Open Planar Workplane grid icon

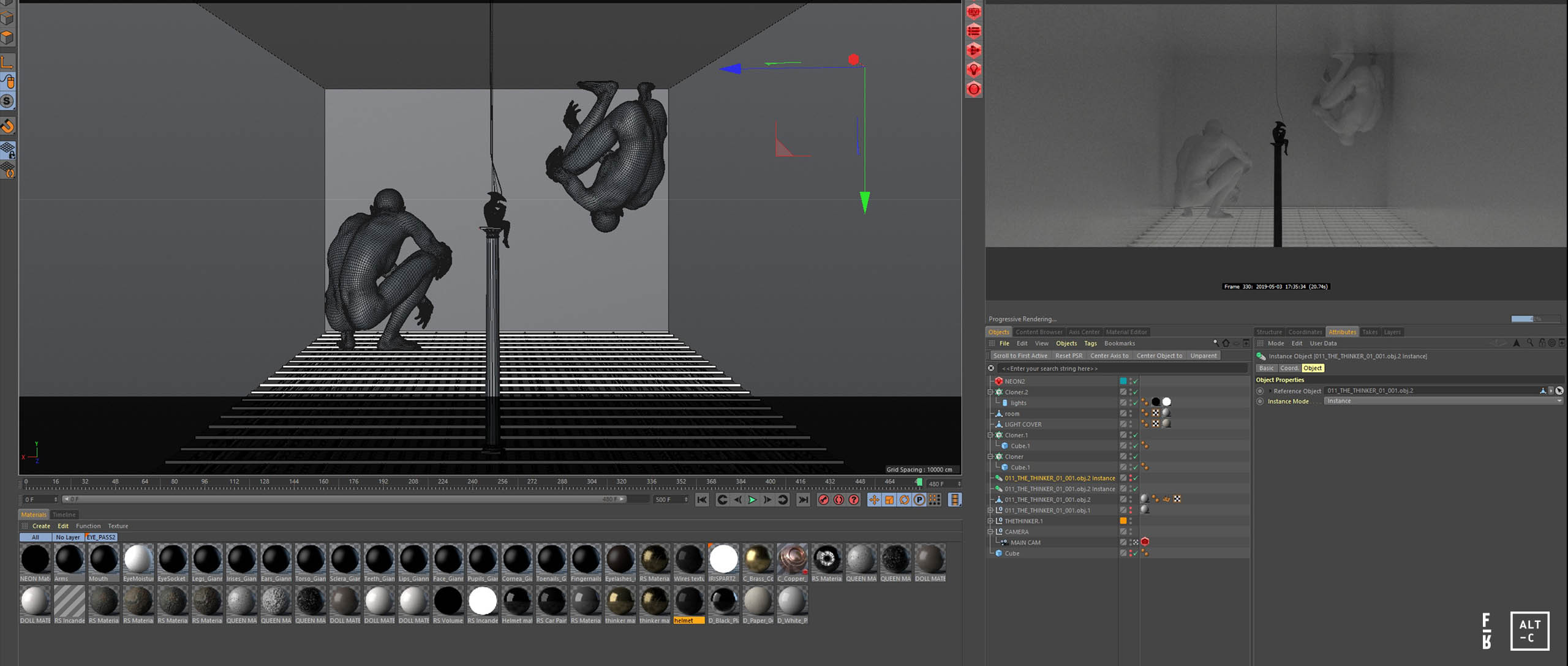click(x=7, y=170)
